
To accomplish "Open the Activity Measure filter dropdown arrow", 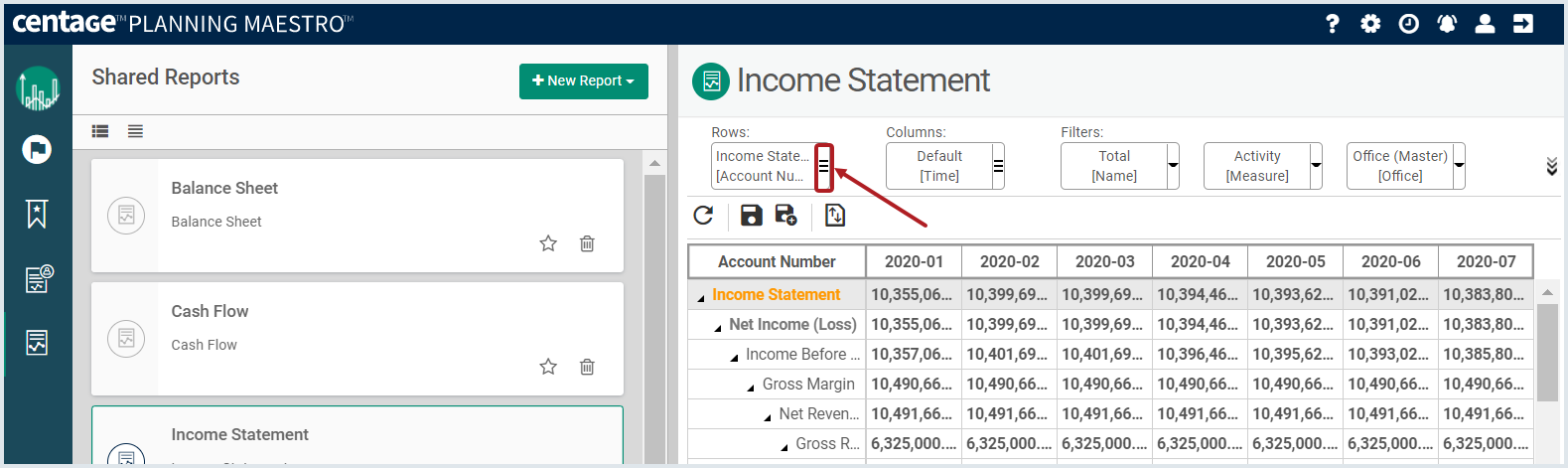I will [1316, 166].
